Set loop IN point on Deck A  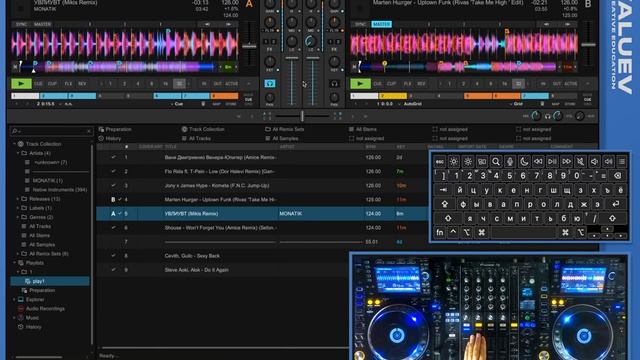[204, 84]
